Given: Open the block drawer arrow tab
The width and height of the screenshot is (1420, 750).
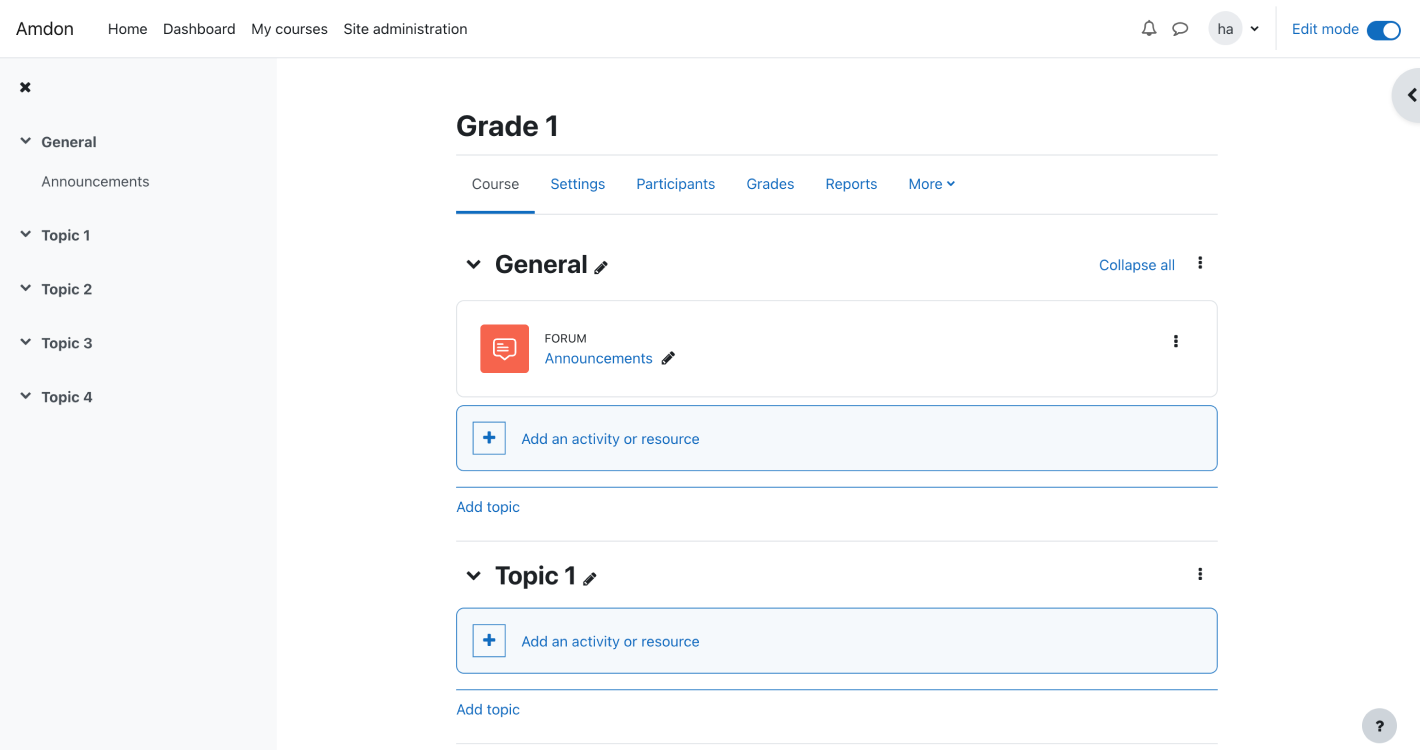Looking at the screenshot, I should pyautogui.click(x=1409, y=96).
